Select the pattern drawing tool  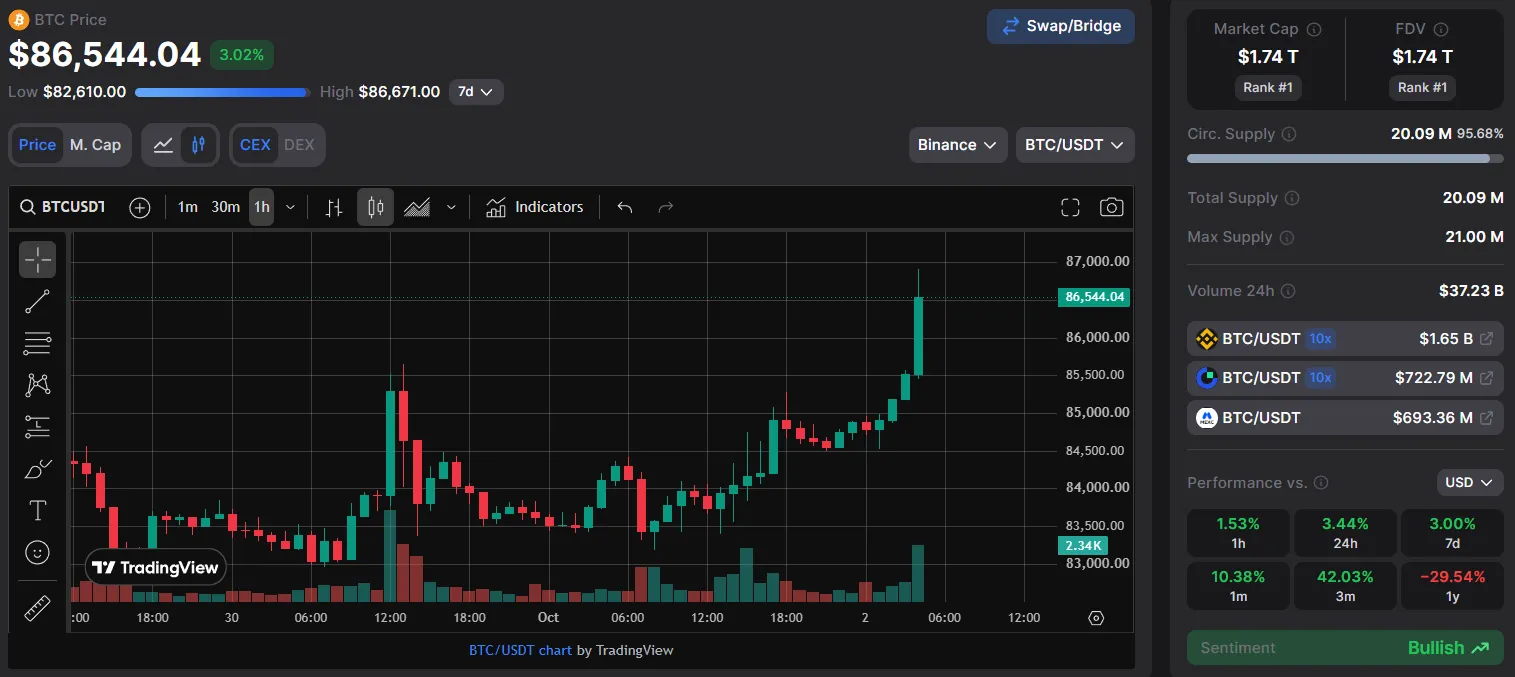38,385
